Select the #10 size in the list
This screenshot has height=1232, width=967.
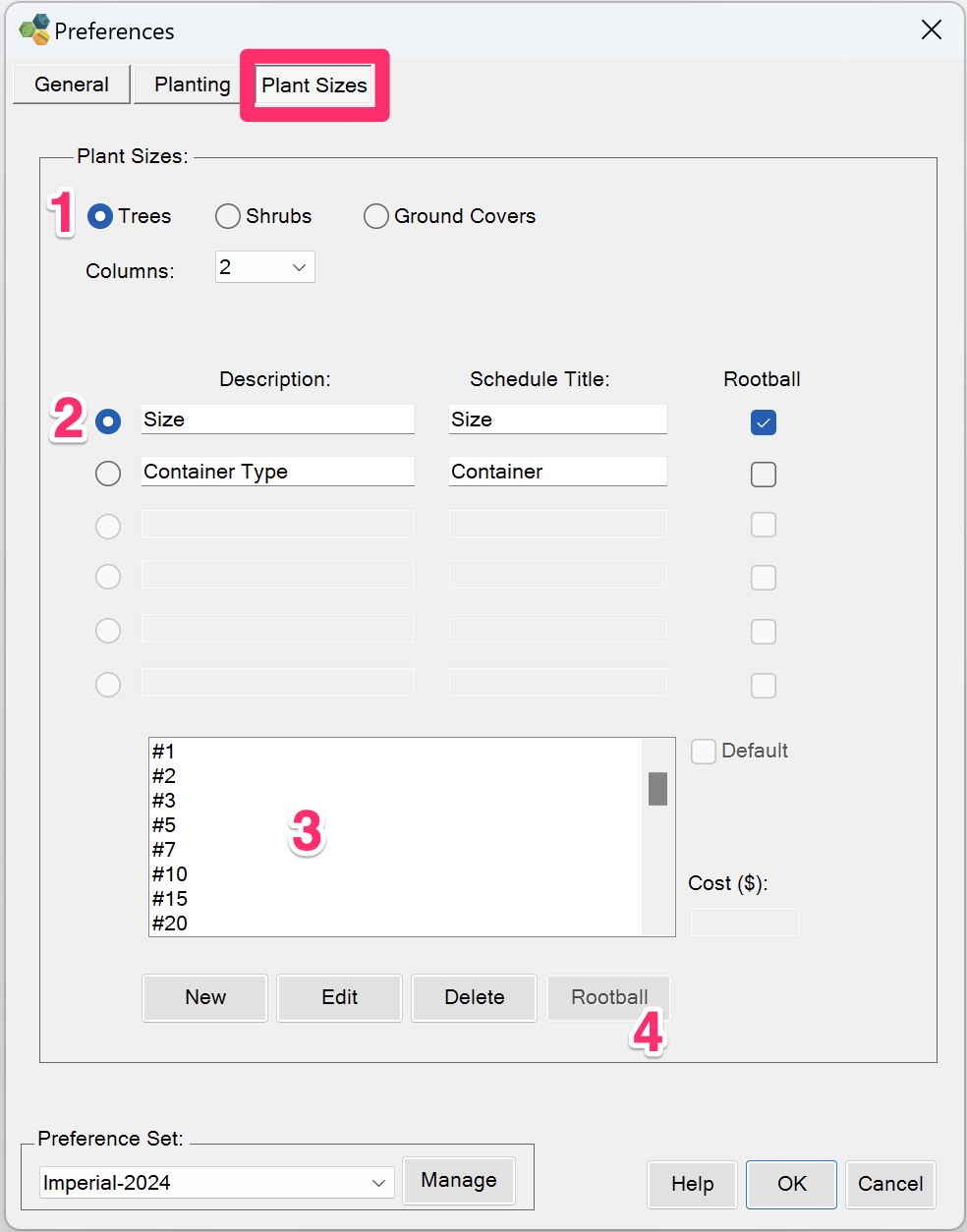click(x=170, y=874)
